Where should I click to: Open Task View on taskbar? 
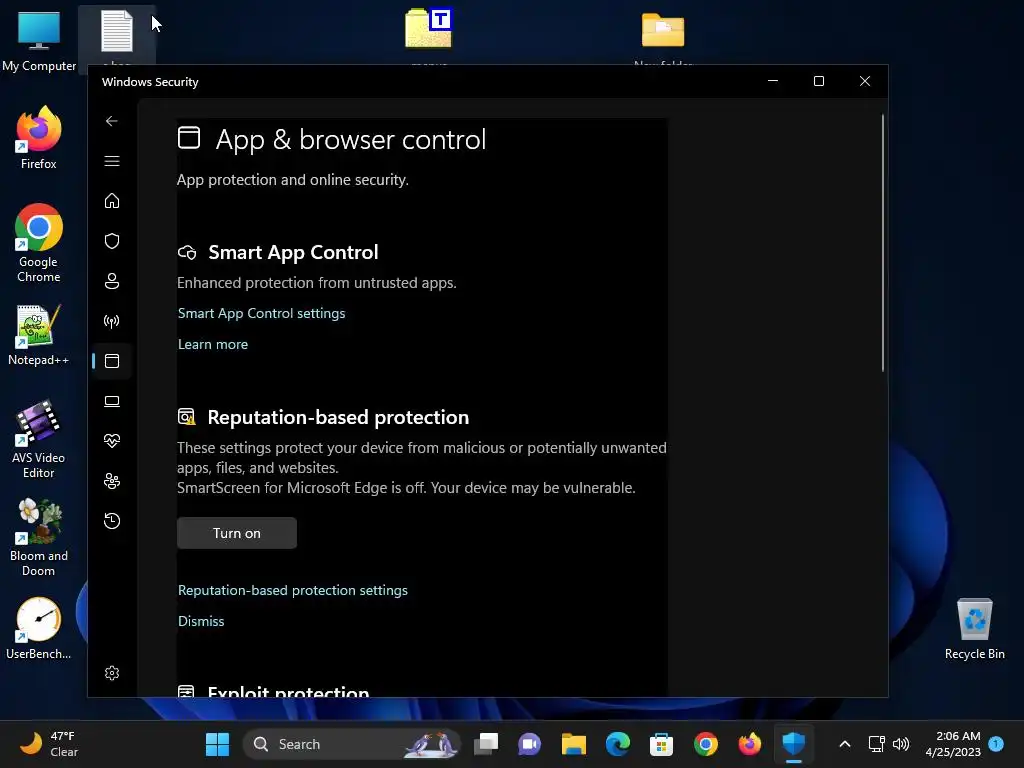[x=486, y=744]
